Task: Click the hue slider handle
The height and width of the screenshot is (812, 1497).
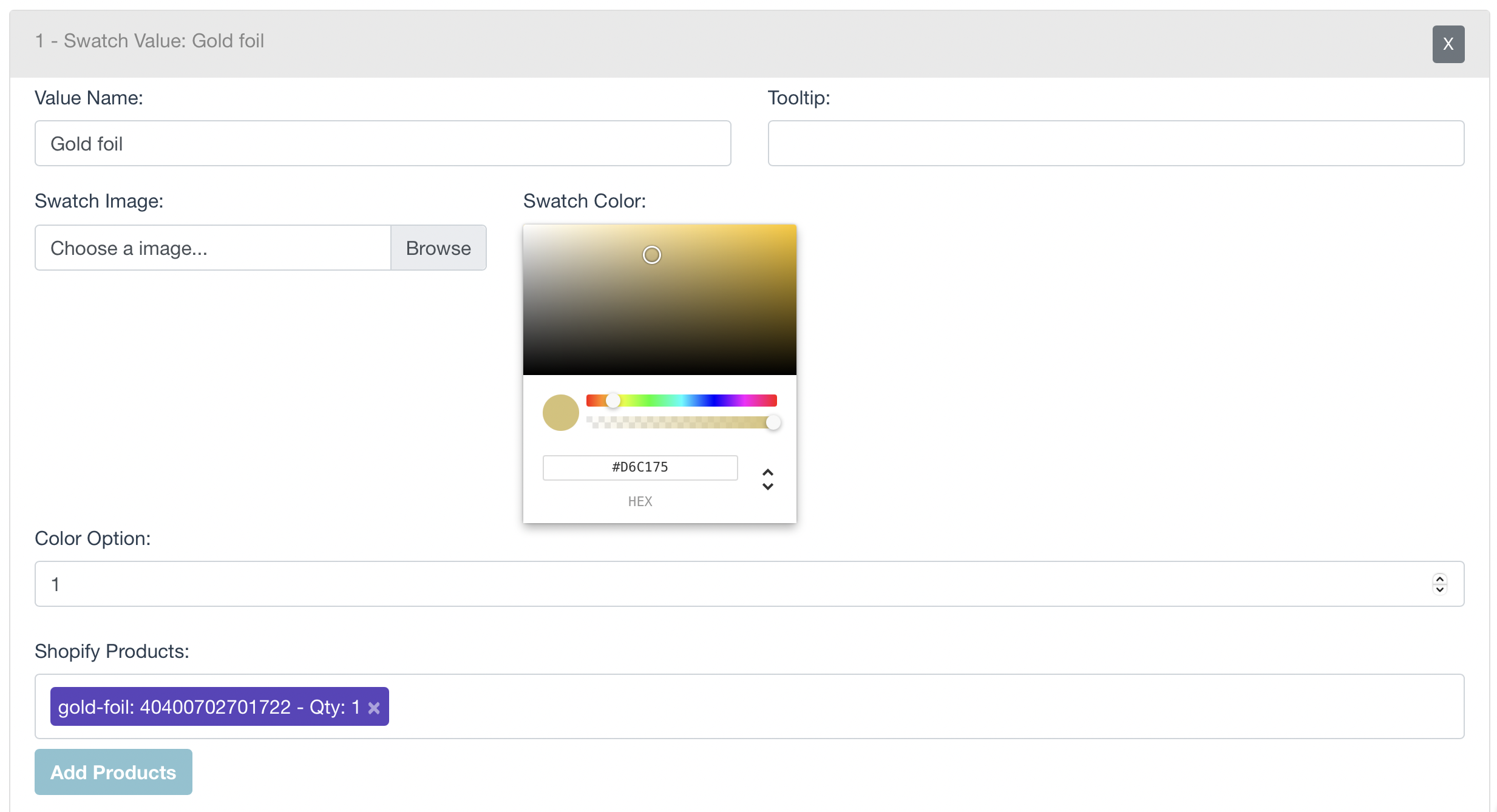Action: tap(613, 401)
